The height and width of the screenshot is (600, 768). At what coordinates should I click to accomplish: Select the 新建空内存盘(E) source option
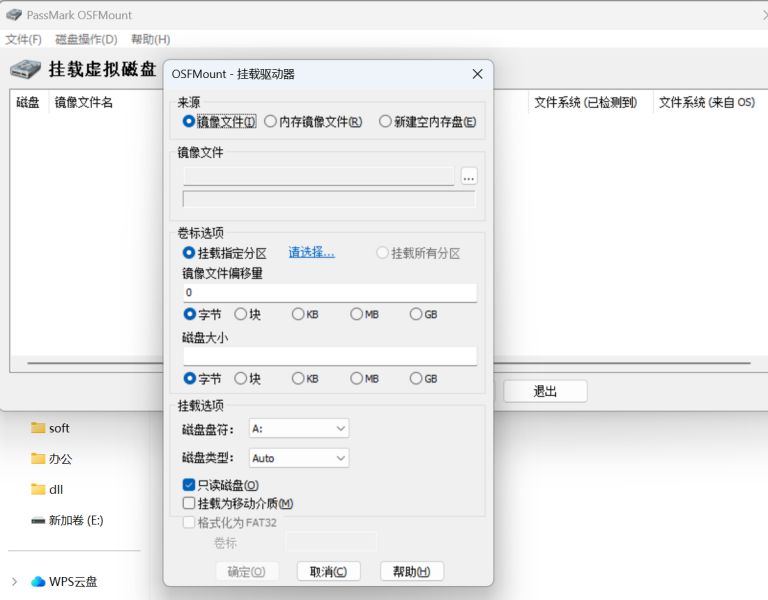(x=385, y=121)
